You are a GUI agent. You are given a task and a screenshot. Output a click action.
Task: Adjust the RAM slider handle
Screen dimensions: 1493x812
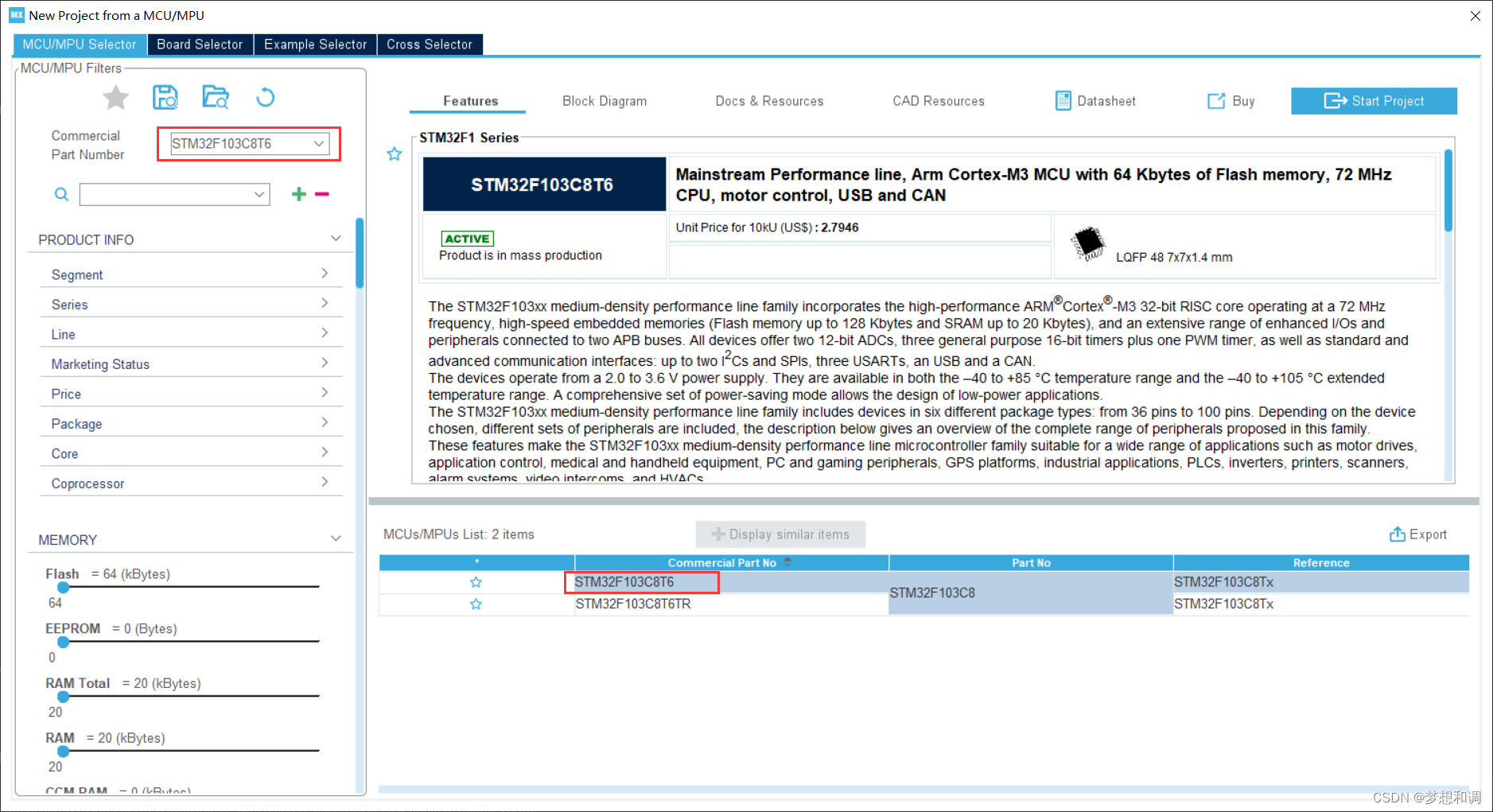click(63, 752)
